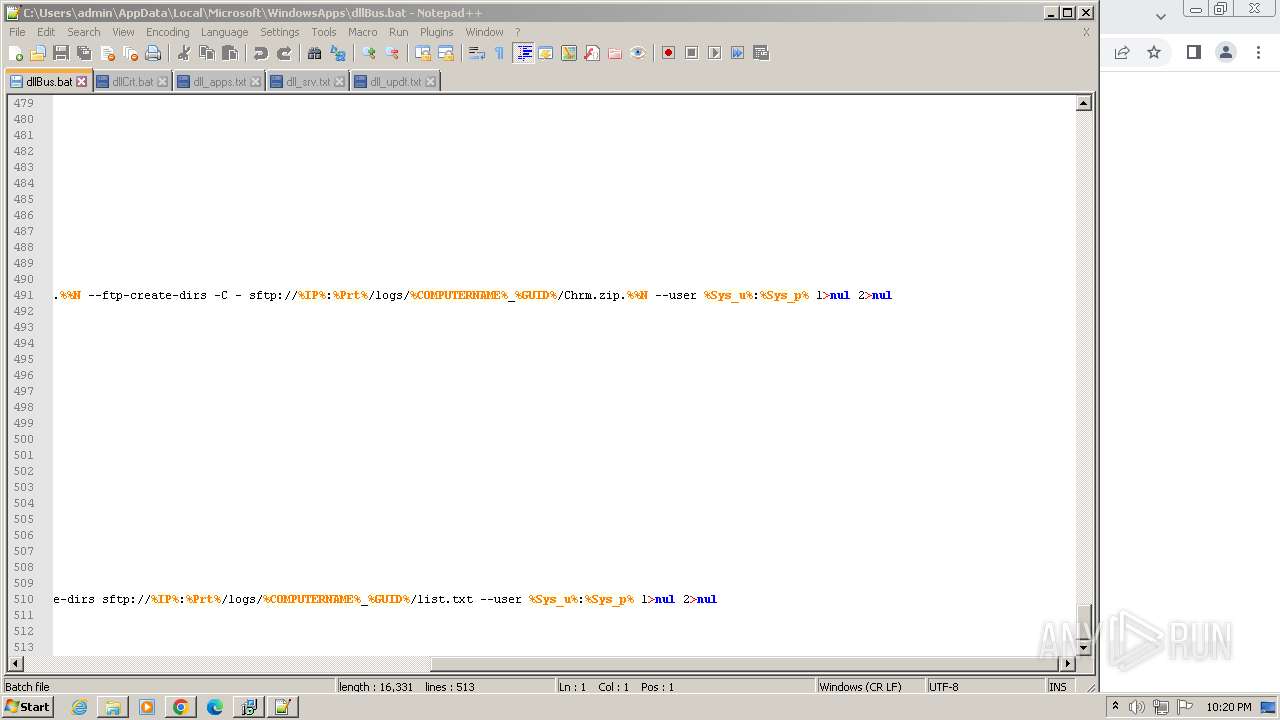Click the volume speaker tray icon

click(x=1137, y=707)
